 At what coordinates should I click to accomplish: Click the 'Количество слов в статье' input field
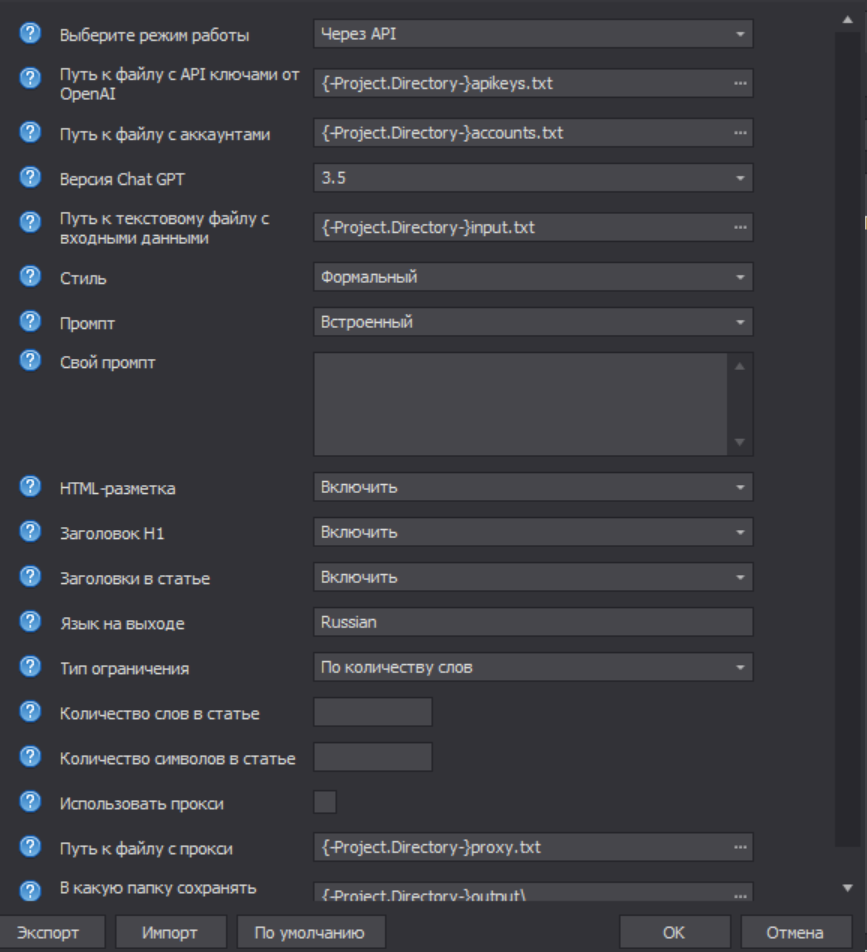pos(373,712)
